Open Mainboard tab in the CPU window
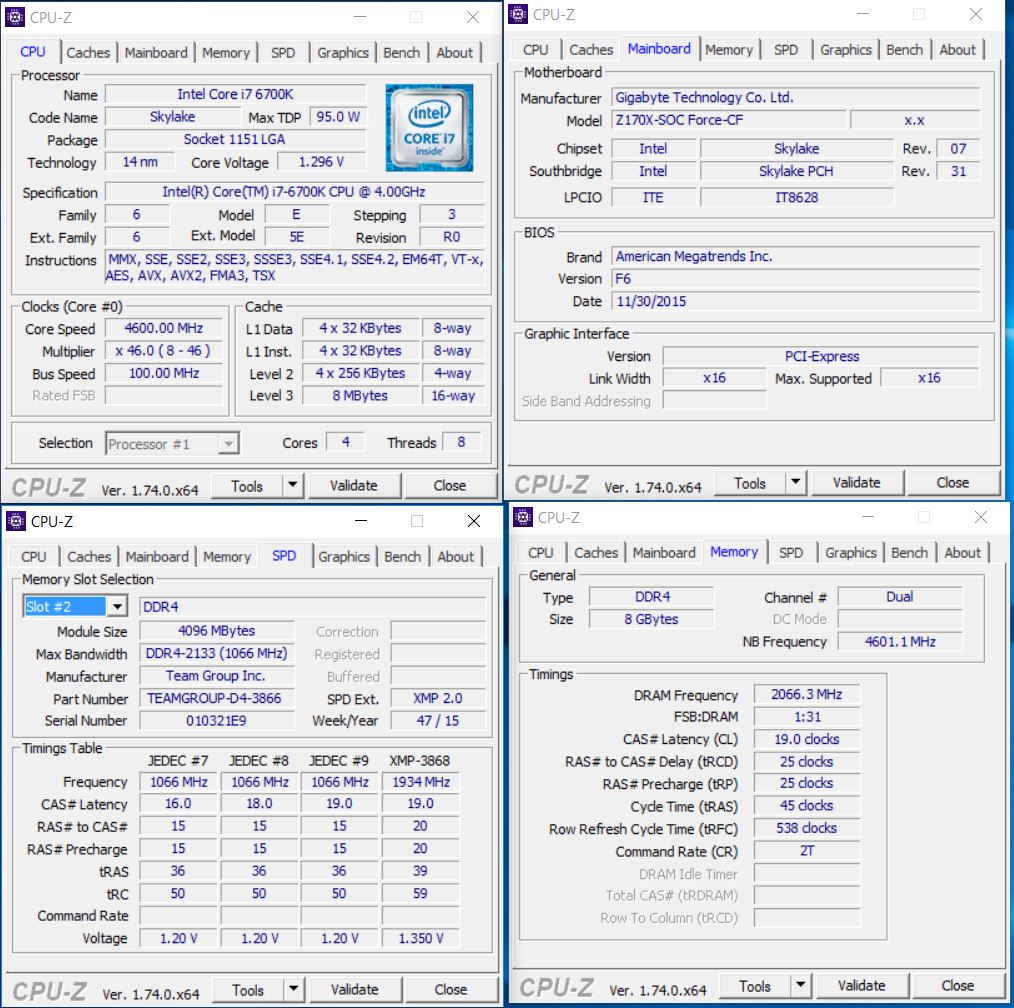The width and height of the screenshot is (1014, 1008). 156,53
